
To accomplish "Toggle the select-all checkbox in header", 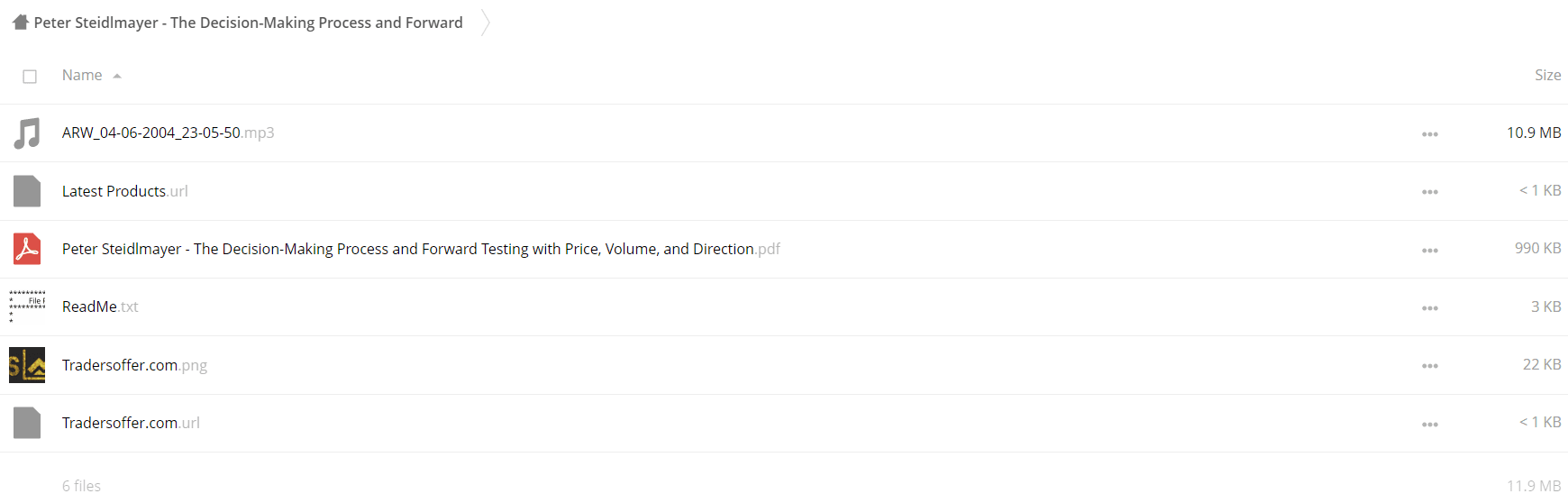I will coord(30,77).
